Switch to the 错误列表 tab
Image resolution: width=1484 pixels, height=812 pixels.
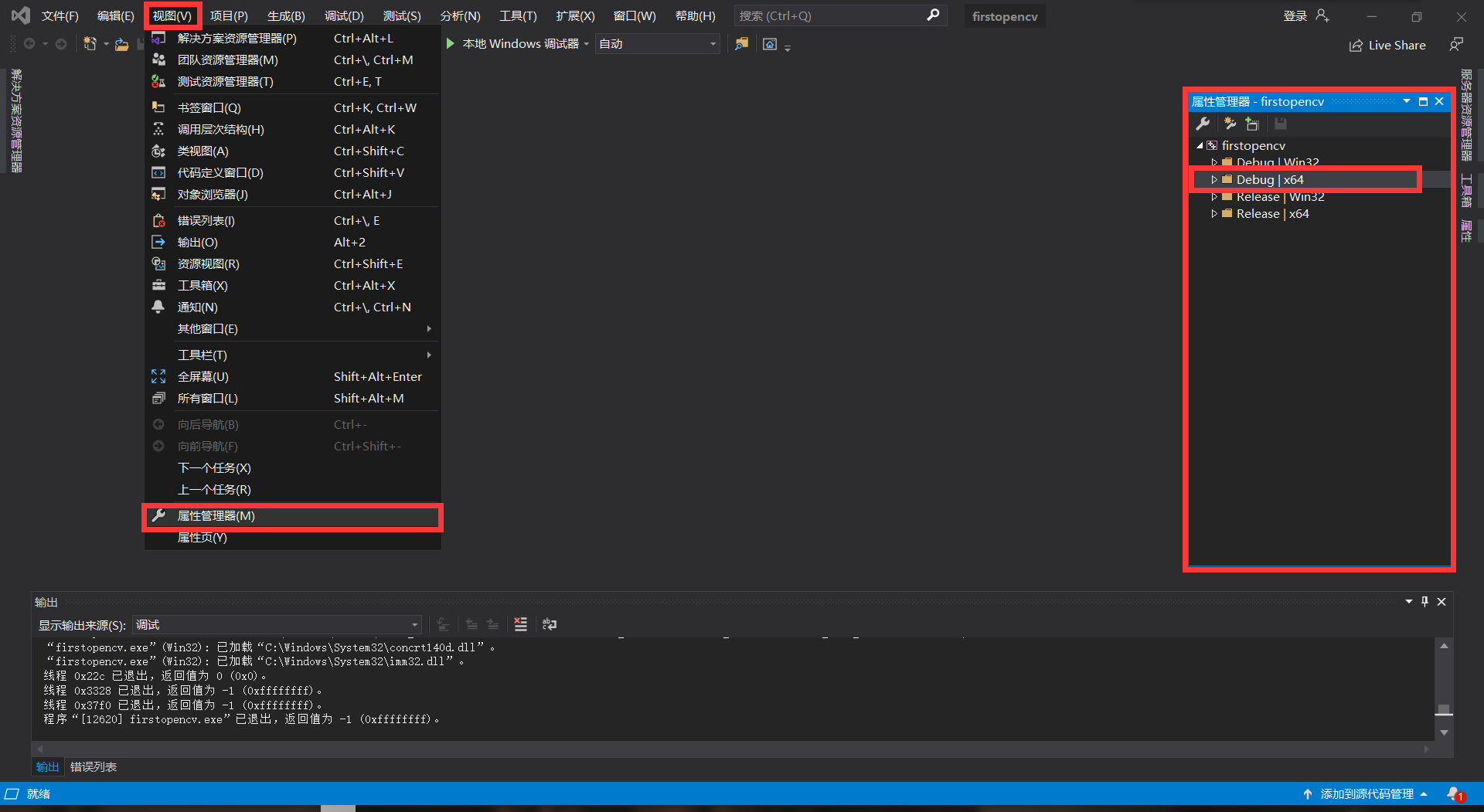coord(93,766)
